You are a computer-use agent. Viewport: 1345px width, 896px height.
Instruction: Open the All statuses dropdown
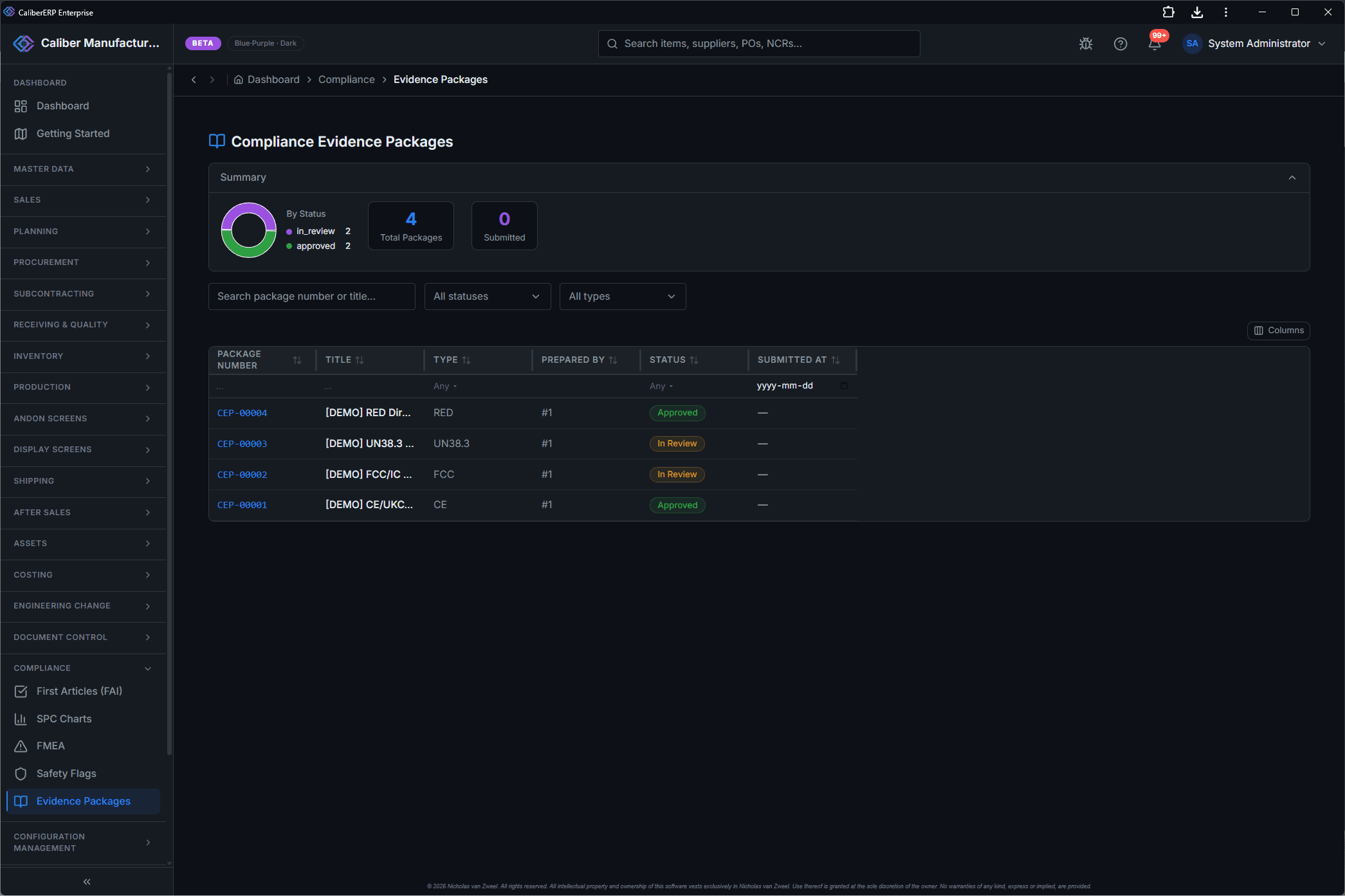(488, 297)
